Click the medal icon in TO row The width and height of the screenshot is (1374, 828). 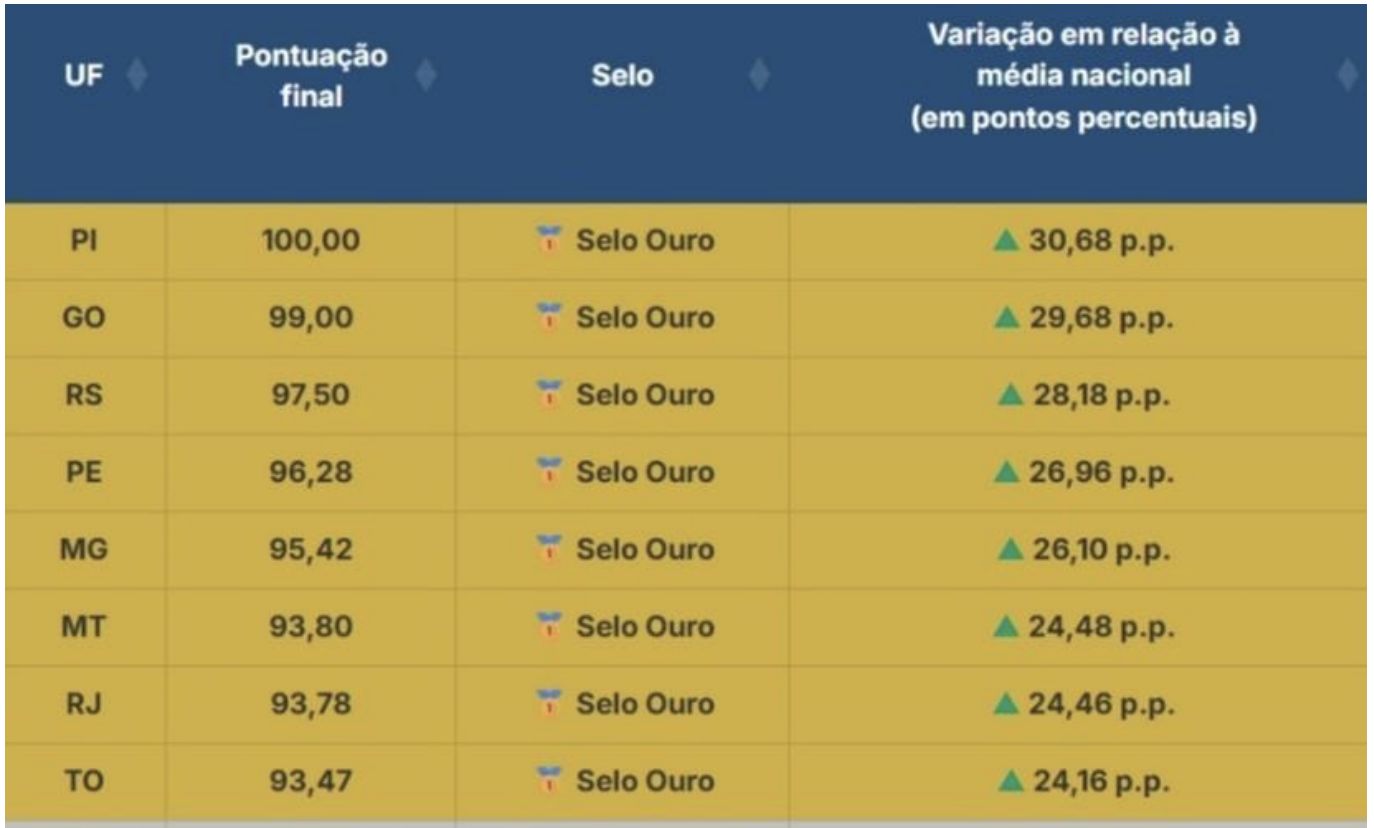pyautogui.click(x=547, y=781)
